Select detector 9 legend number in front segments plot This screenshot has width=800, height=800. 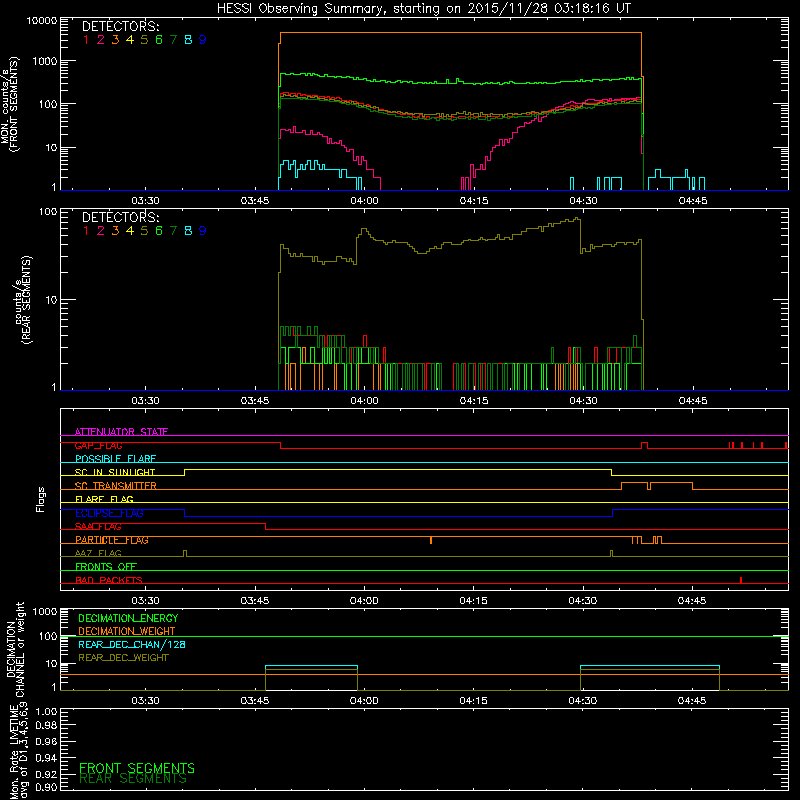[x=203, y=40]
